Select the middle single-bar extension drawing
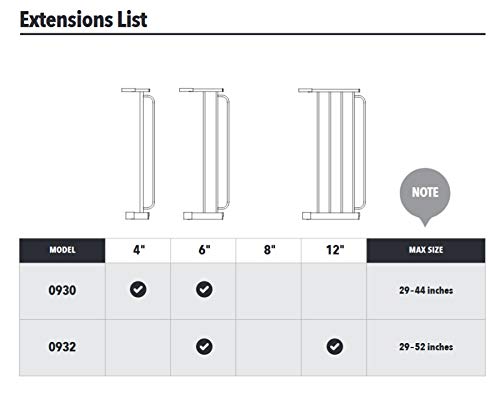The width and height of the screenshot is (500, 393). (x=204, y=154)
